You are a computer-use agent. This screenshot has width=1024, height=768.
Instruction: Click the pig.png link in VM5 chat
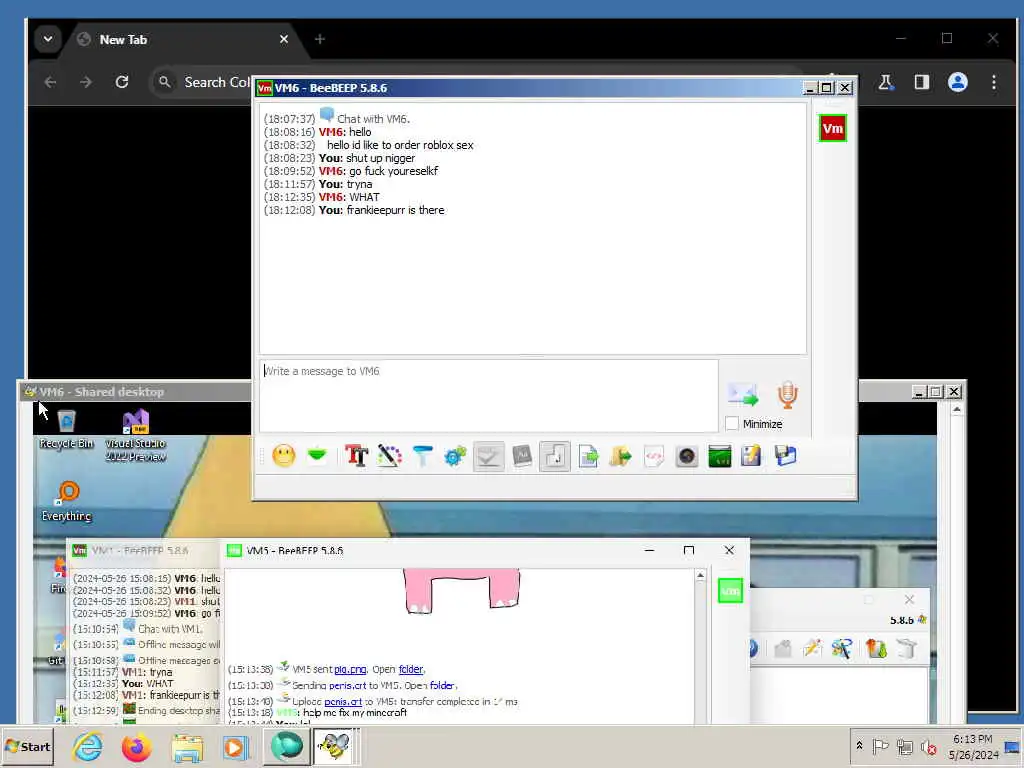click(350, 669)
